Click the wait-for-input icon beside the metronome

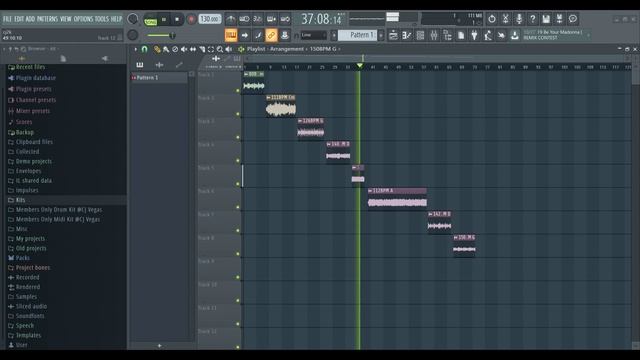coord(244,19)
